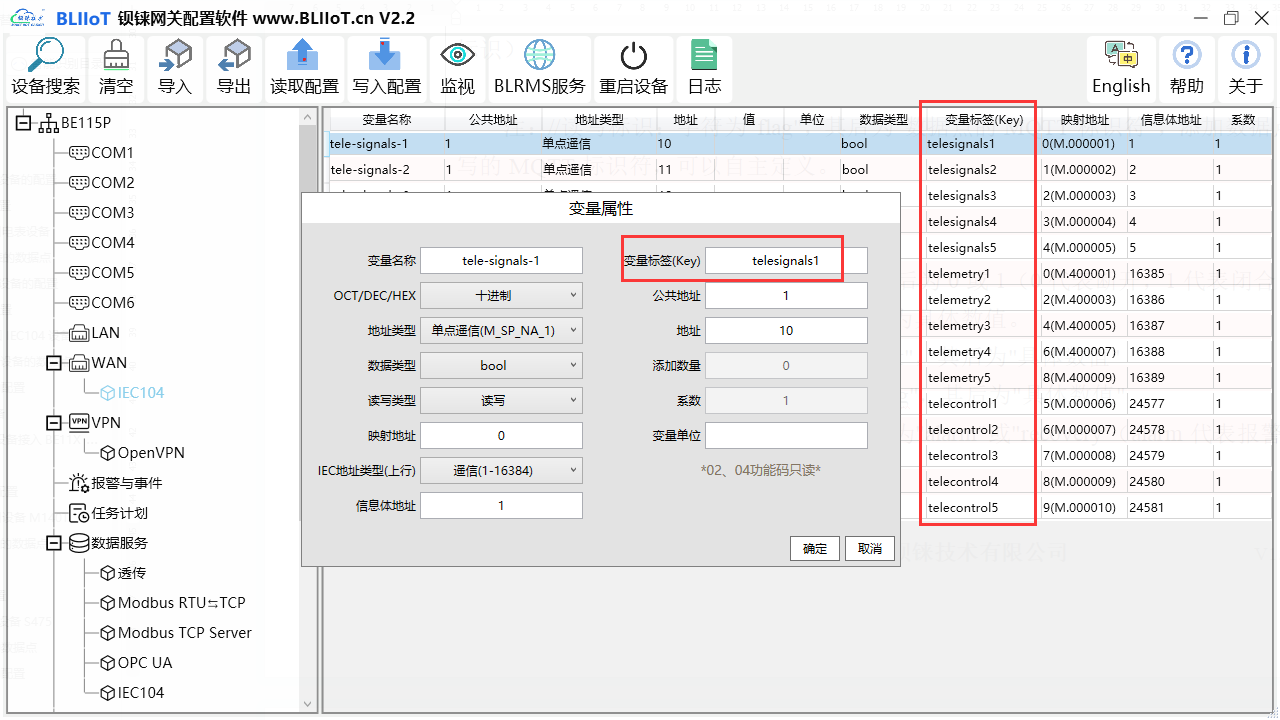
Task: Click the 信息体地址 column header
Action: [x=1171, y=120]
